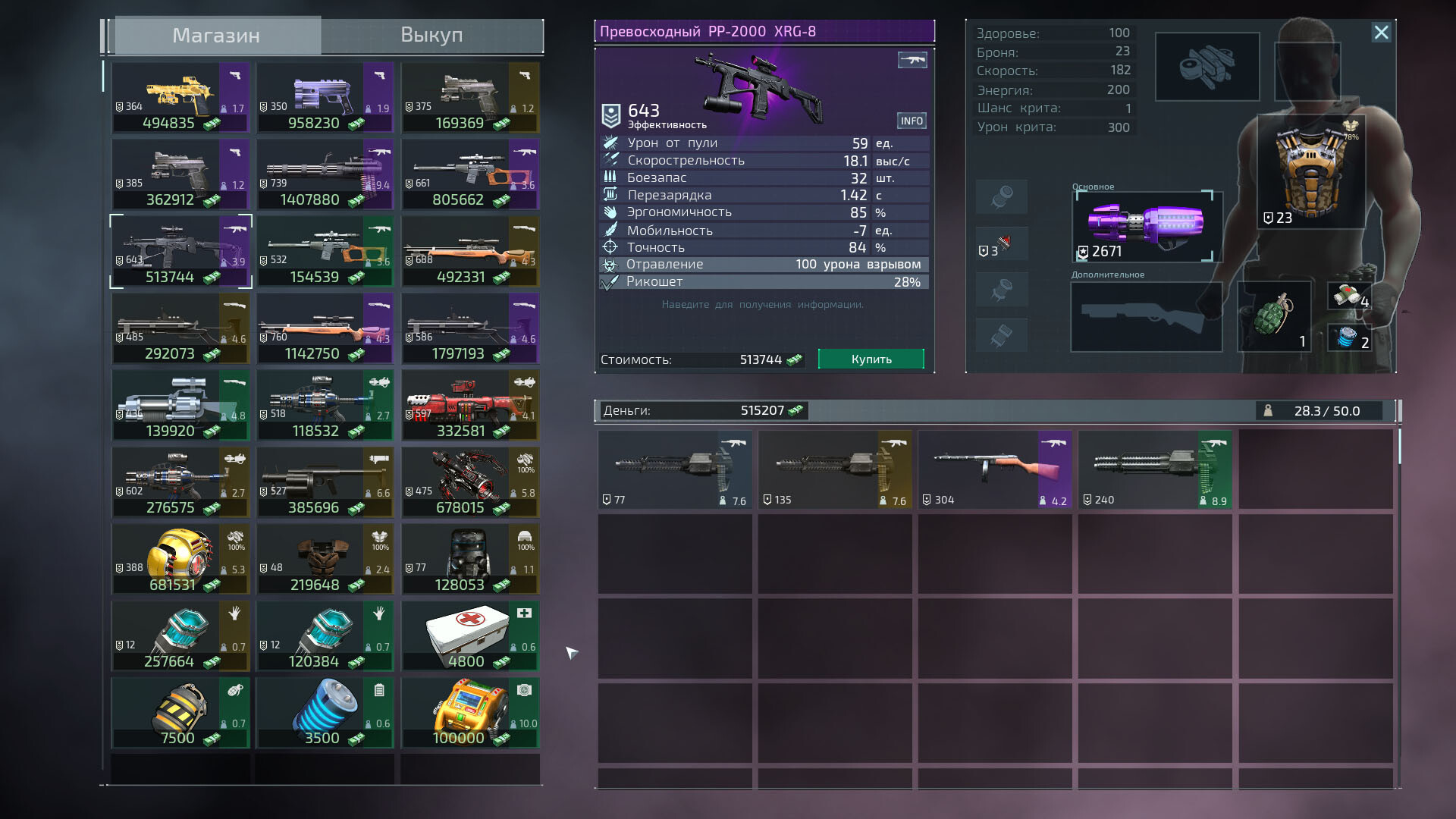
Task: Open the Магазин tab
Action: pos(216,35)
